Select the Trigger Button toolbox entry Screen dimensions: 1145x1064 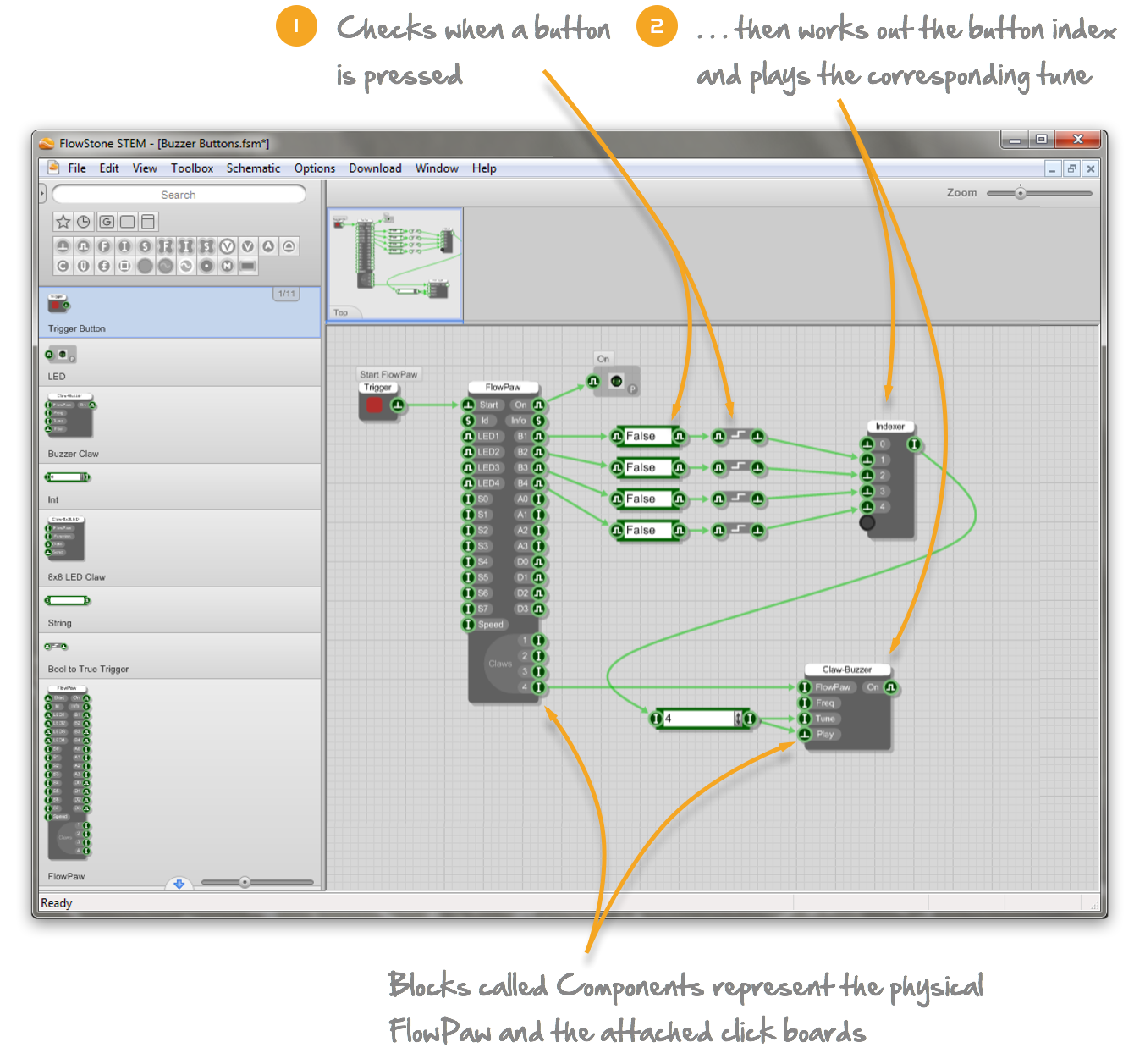(180, 313)
